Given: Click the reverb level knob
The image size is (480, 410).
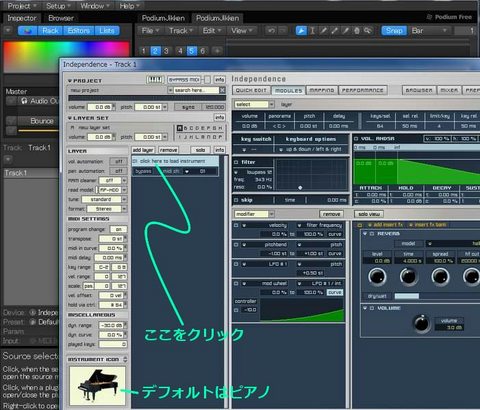Looking at the screenshot, I should click(x=377, y=276).
